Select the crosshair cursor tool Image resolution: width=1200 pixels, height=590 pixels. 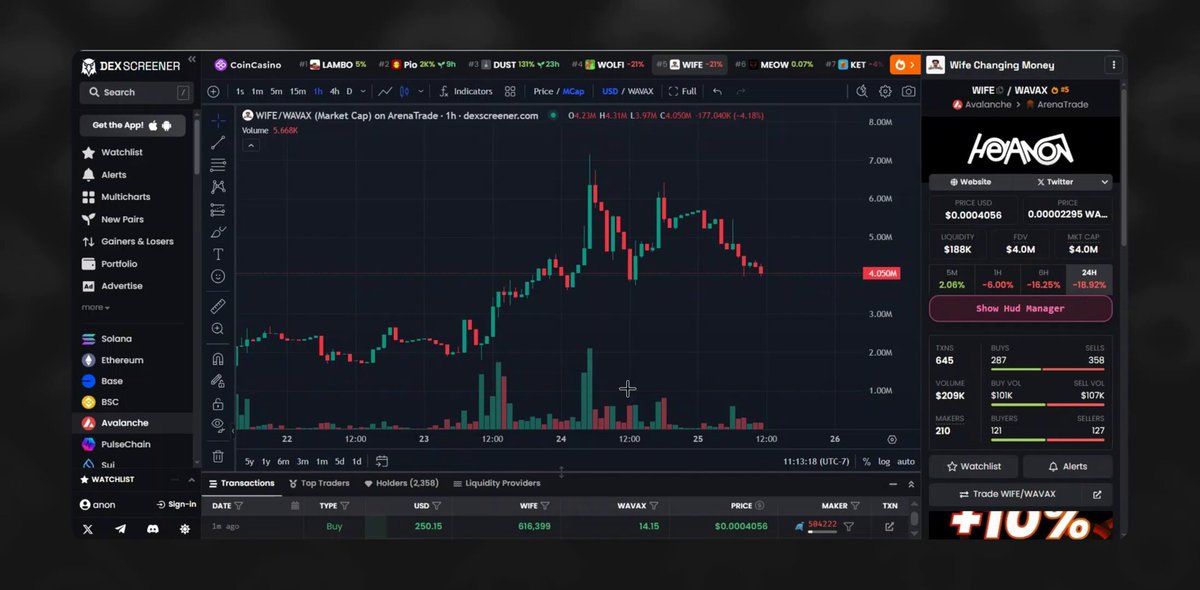[218, 121]
